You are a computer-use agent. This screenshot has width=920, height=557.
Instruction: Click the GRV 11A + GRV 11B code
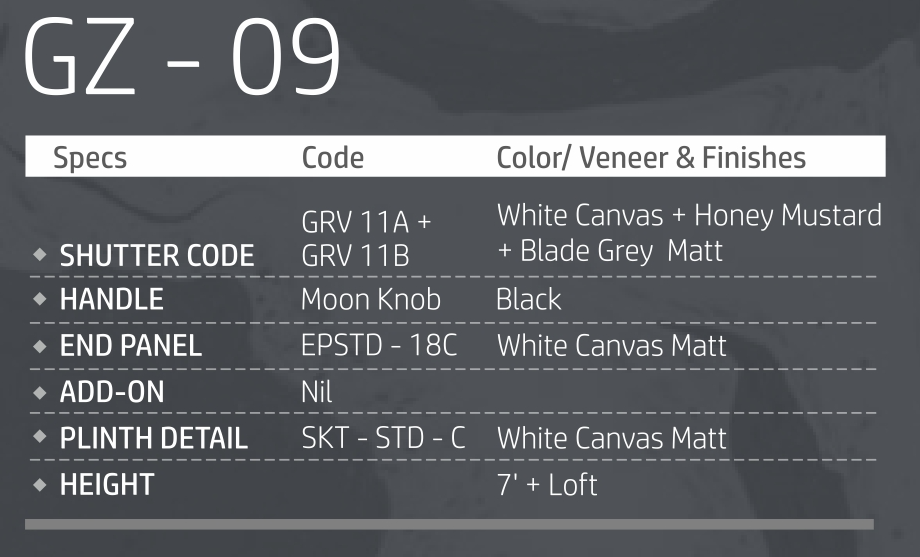point(366,238)
